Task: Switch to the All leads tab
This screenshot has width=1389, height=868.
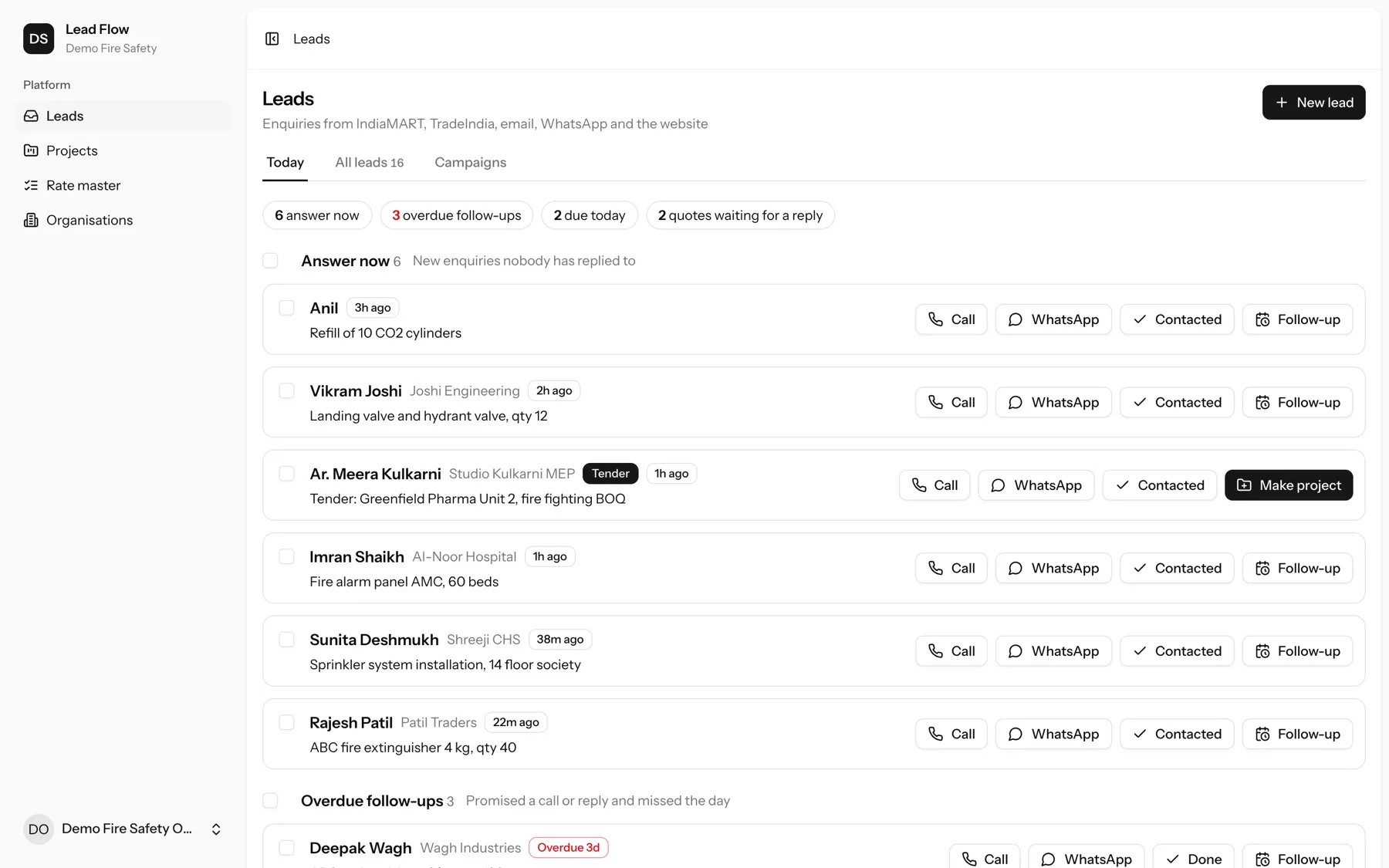Action: click(x=369, y=162)
